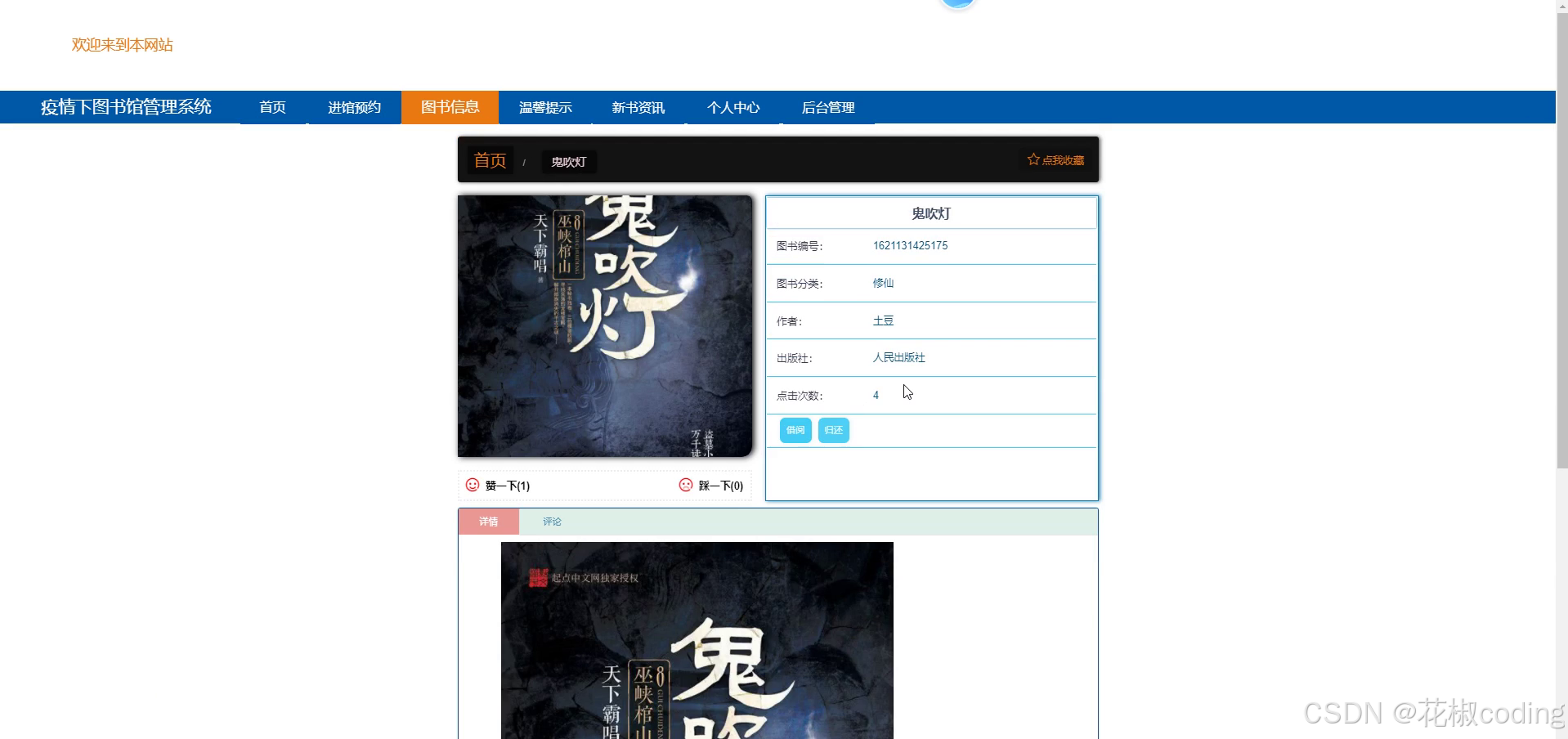The height and width of the screenshot is (739, 1568).
Task: Open the 修仙 category link
Action: point(883,283)
